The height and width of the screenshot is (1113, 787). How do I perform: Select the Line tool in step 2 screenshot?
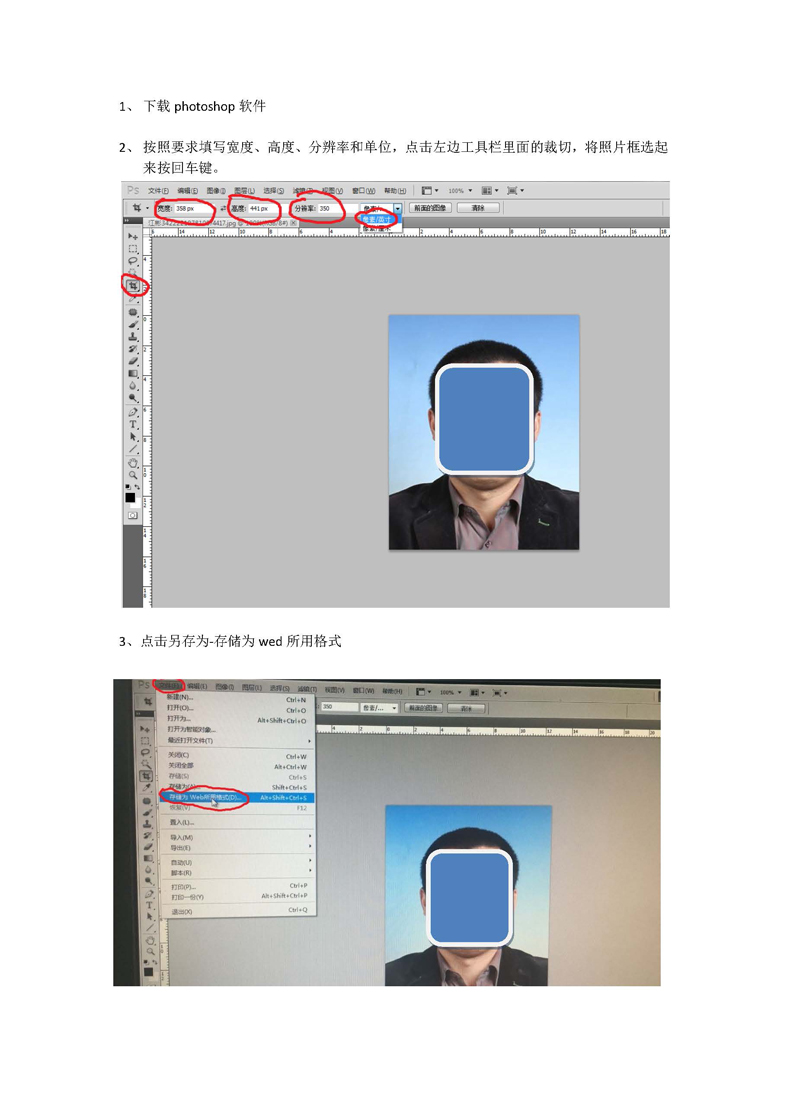tap(133, 447)
